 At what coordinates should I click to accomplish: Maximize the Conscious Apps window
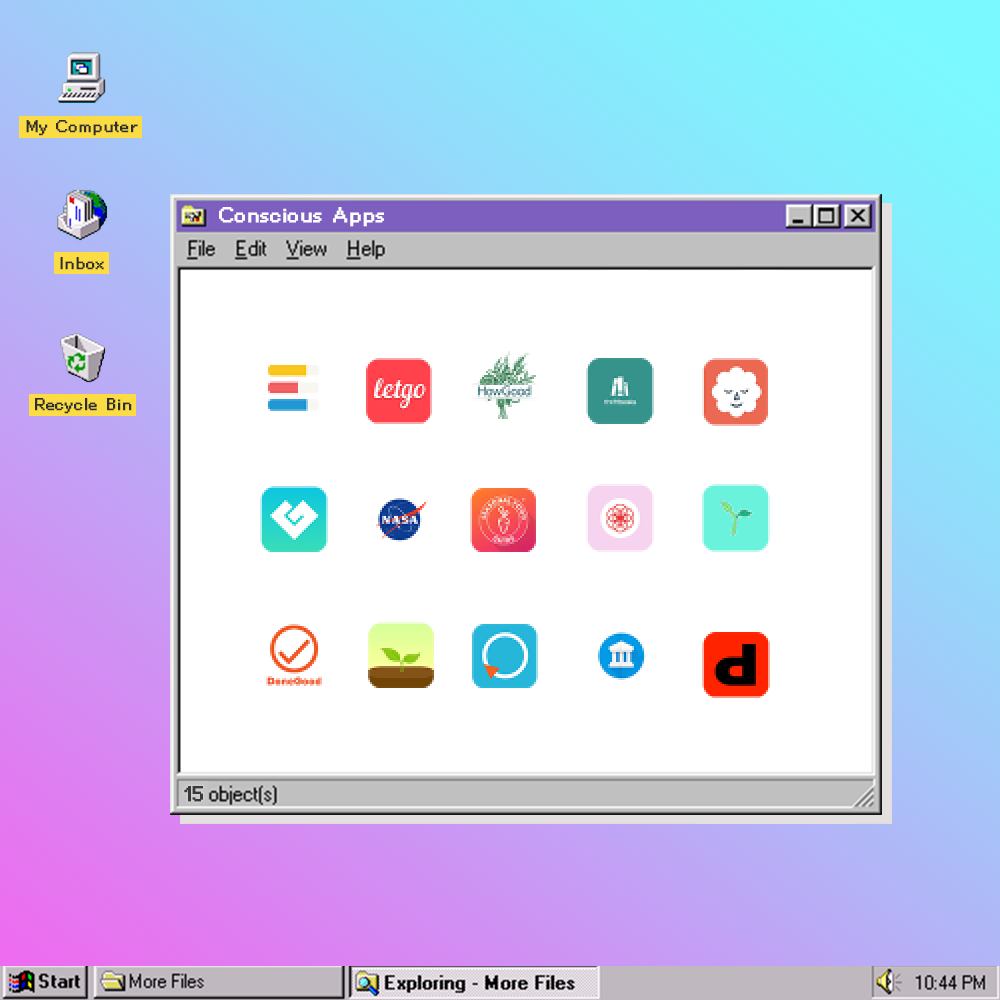[826, 216]
